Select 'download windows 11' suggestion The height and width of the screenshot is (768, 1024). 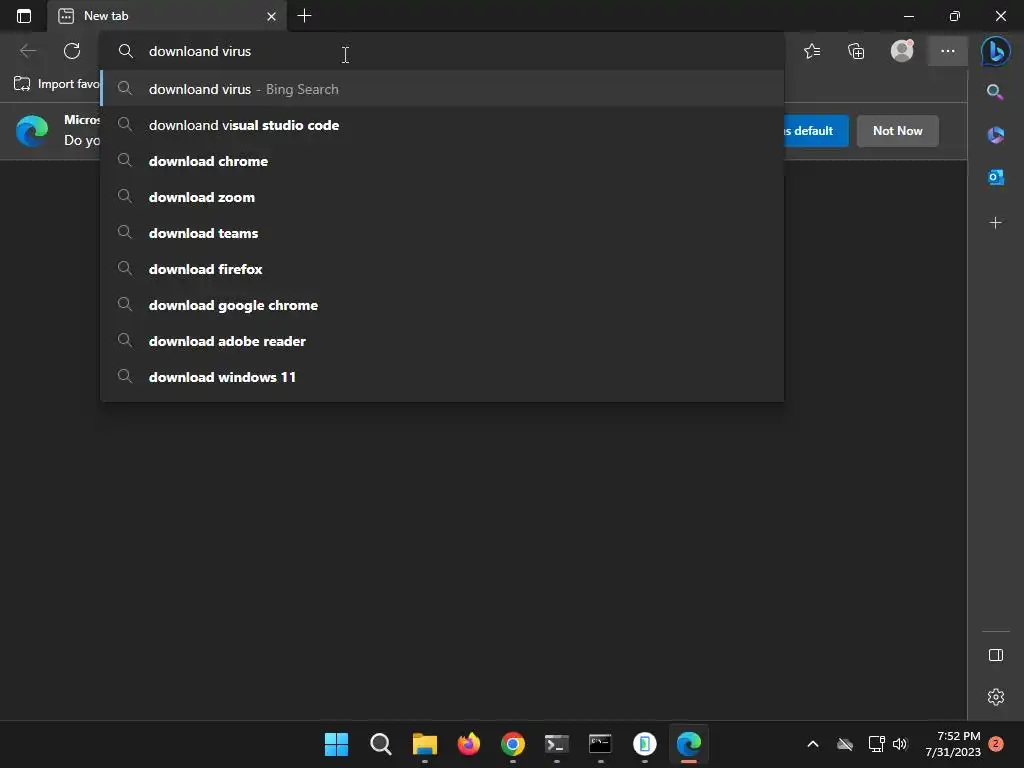[442, 377]
